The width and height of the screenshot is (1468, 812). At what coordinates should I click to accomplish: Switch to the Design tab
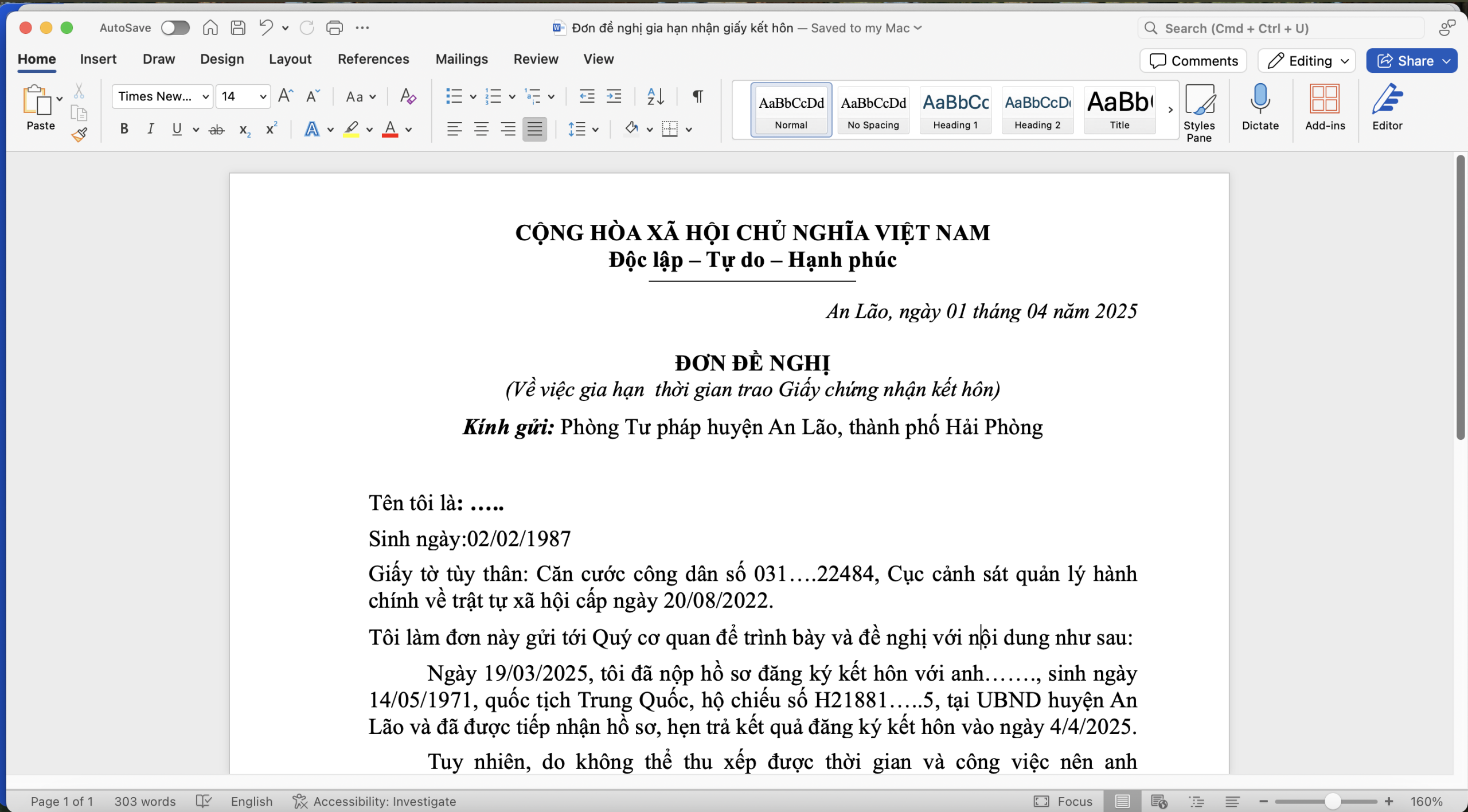222,59
